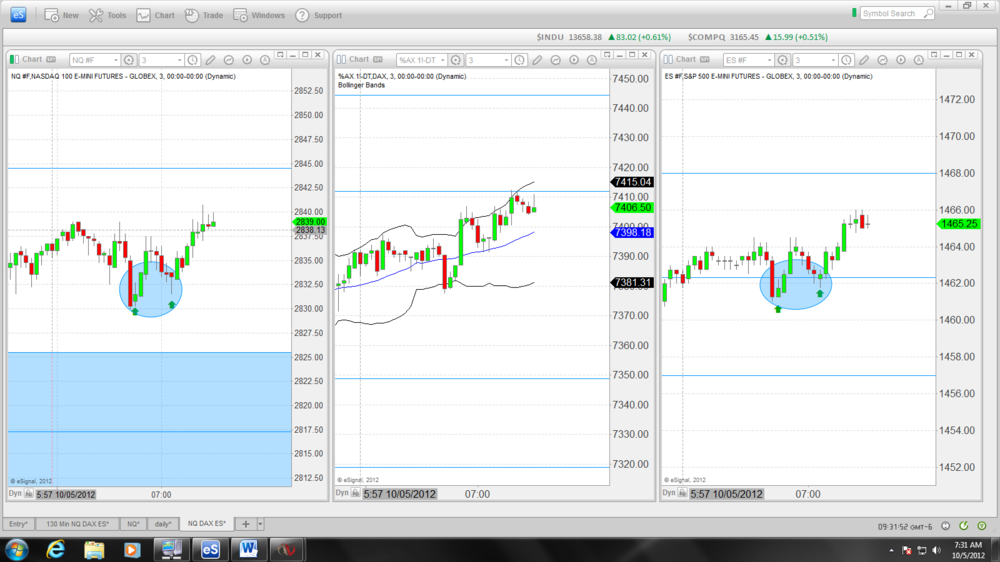The width and height of the screenshot is (1000, 562).
Task: Toggle Dyn scaling lock in NQ chart
Action: (x=29, y=494)
